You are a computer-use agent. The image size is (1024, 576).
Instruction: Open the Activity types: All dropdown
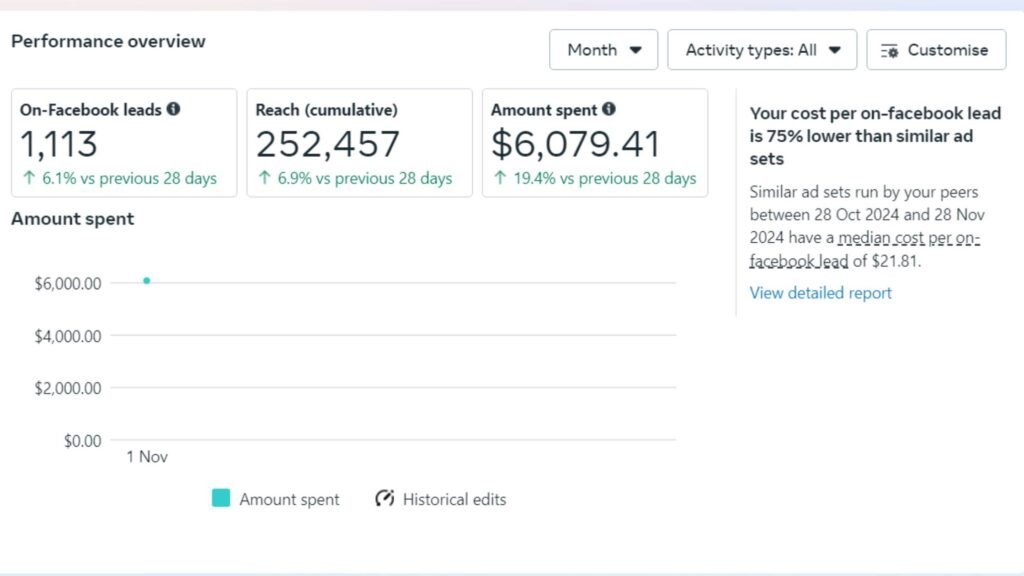pyautogui.click(x=762, y=50)
